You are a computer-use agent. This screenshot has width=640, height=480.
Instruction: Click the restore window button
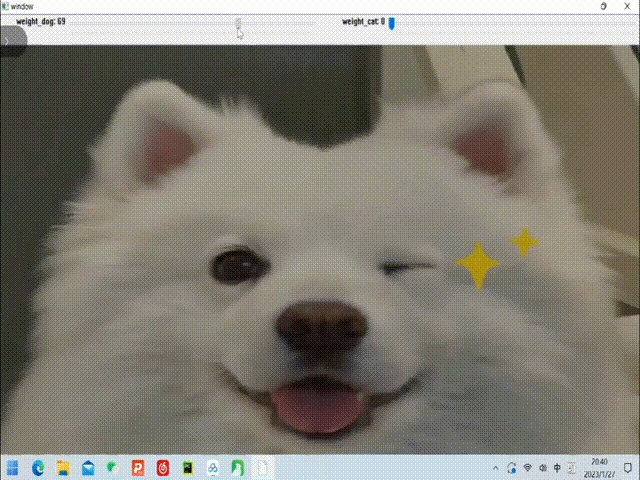[604, 6]
